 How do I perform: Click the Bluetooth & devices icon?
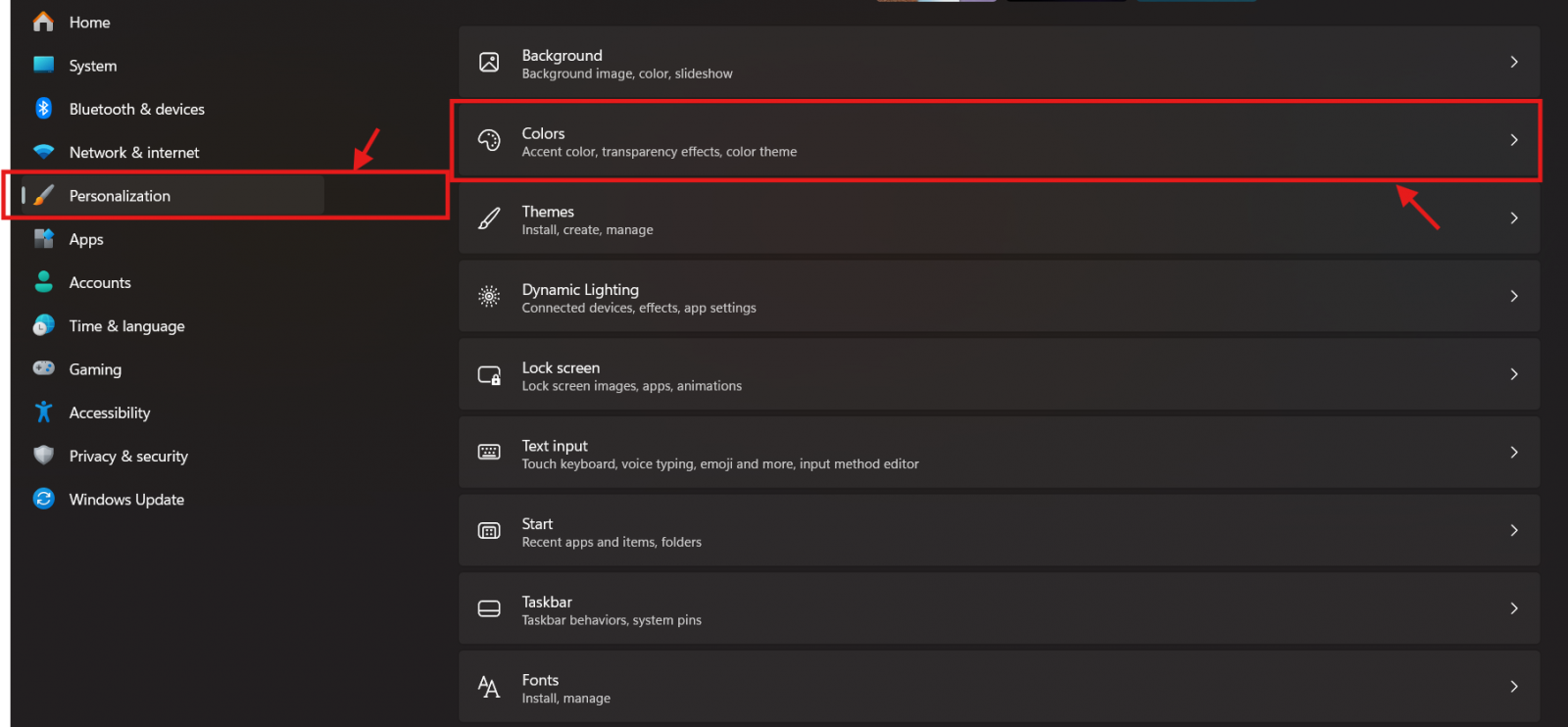43,109
